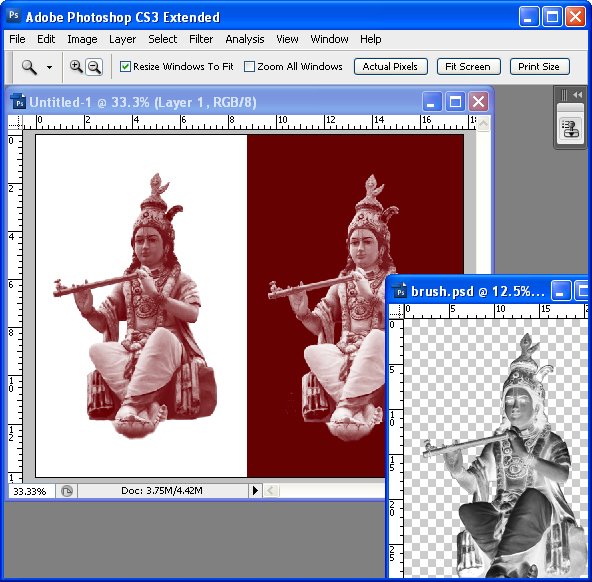Open the Zoom tool preset picker arrow
The image size is (592, 582).
click(49, 68)
